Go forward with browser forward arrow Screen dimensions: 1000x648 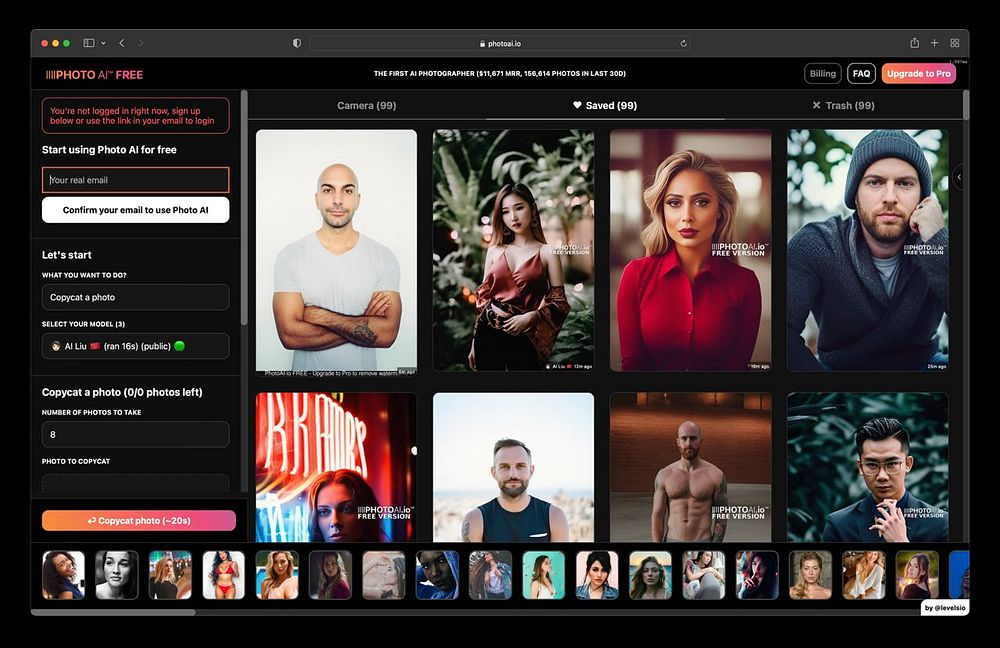click(141, 43)
